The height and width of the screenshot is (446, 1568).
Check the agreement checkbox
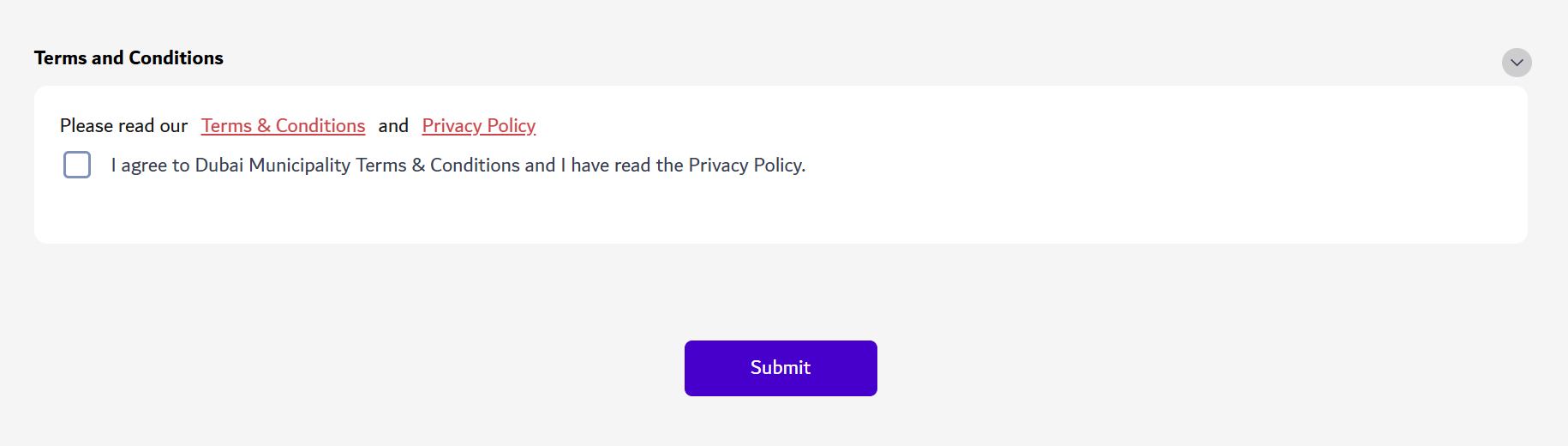(x=77, y=165)
